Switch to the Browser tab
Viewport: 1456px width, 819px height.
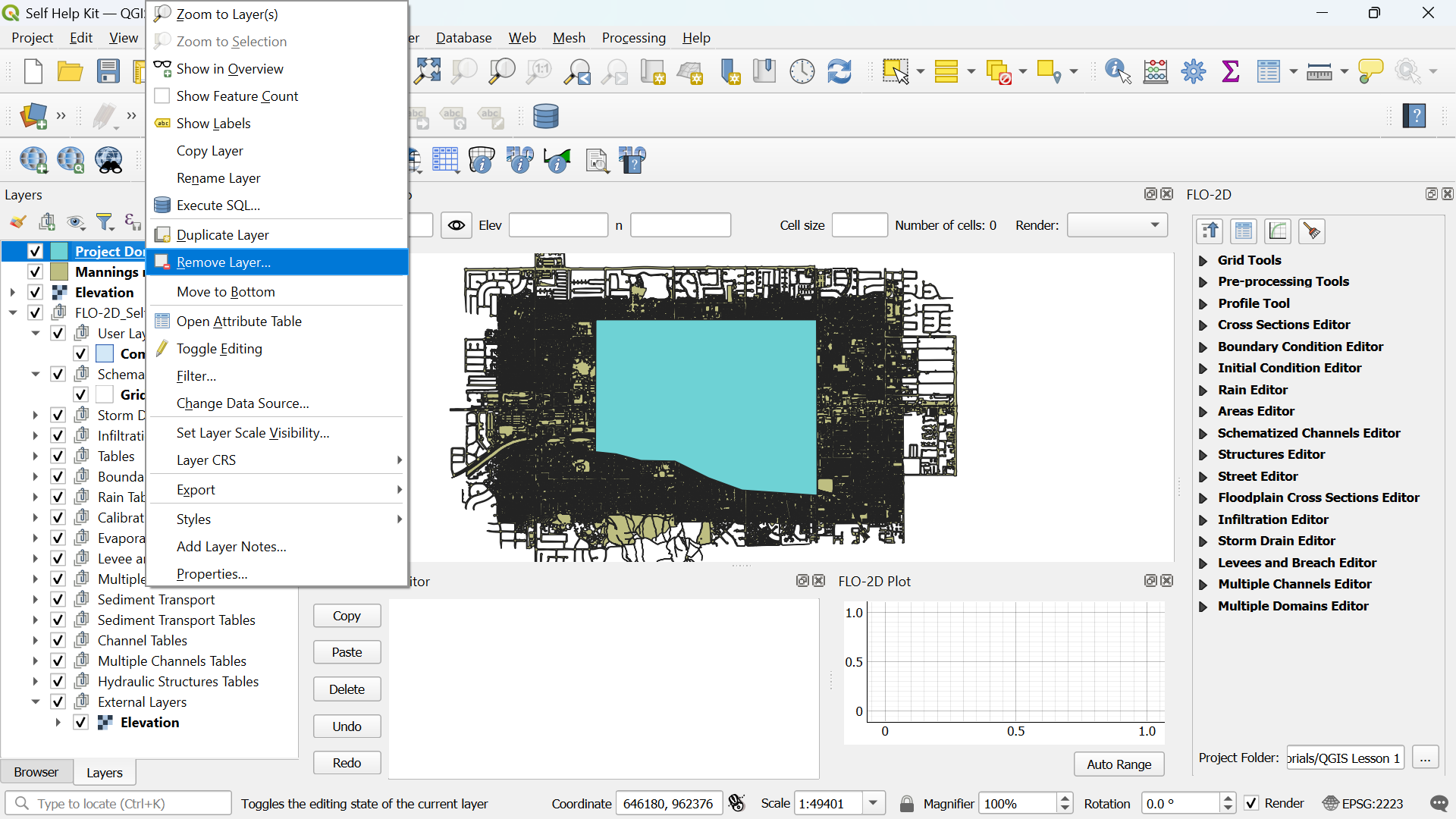[x=36, y=772]
